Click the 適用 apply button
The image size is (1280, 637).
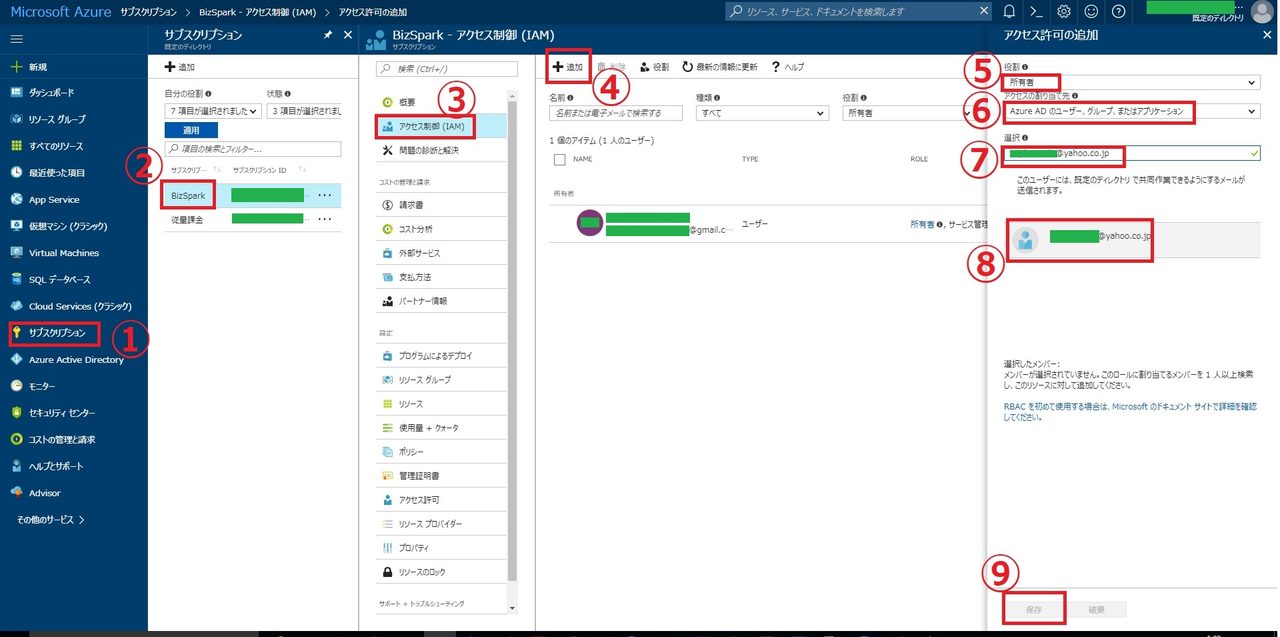[x=191, y=130]
